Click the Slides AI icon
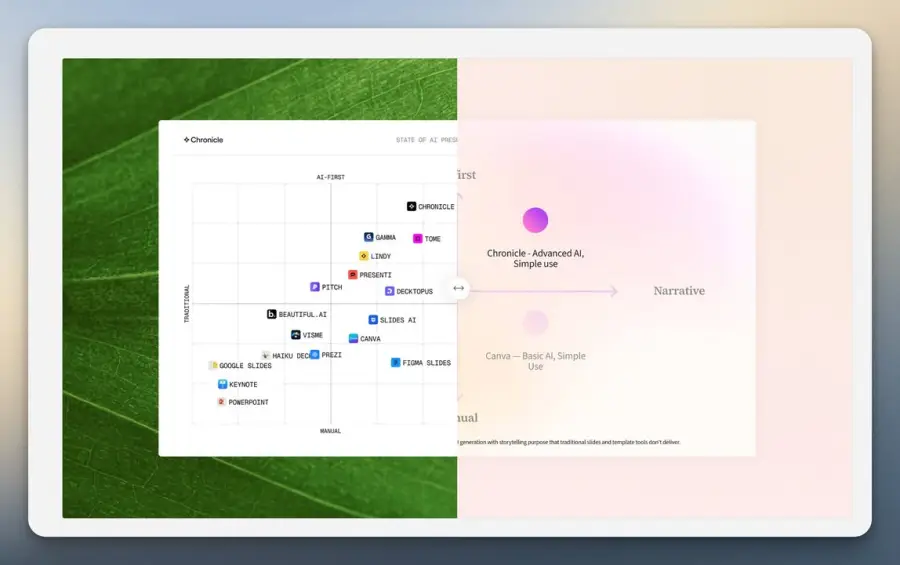The image size is (900, 565). 373,319
